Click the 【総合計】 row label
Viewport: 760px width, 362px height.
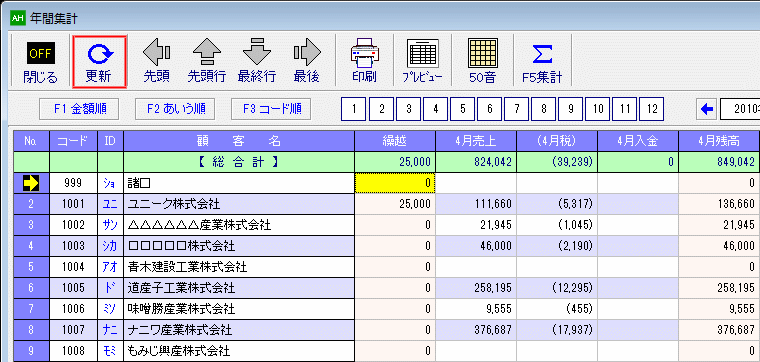pyautogui.click(x=239, y=162)
